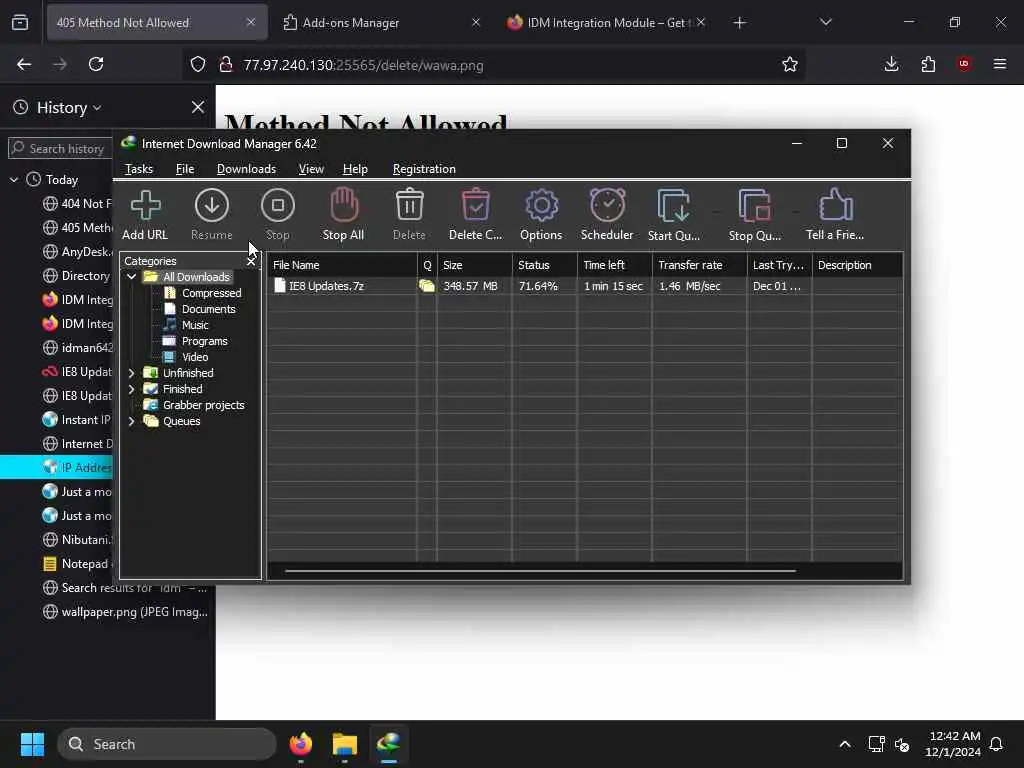
Task: Click the File Explorer taskbar icon
Action: pos(344,744)
